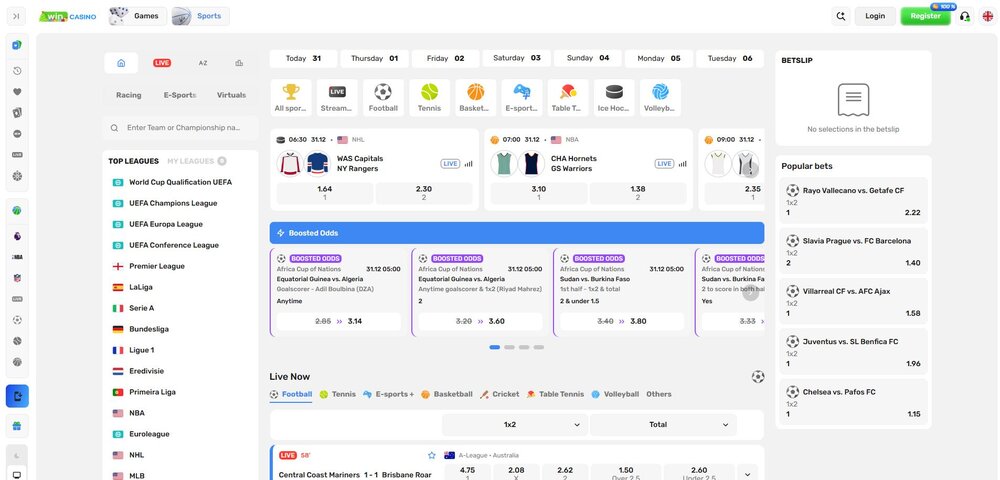This screenshot has height=480, width=1000.
Task: Open the Total market dropdown
Action: coord(663,425)
